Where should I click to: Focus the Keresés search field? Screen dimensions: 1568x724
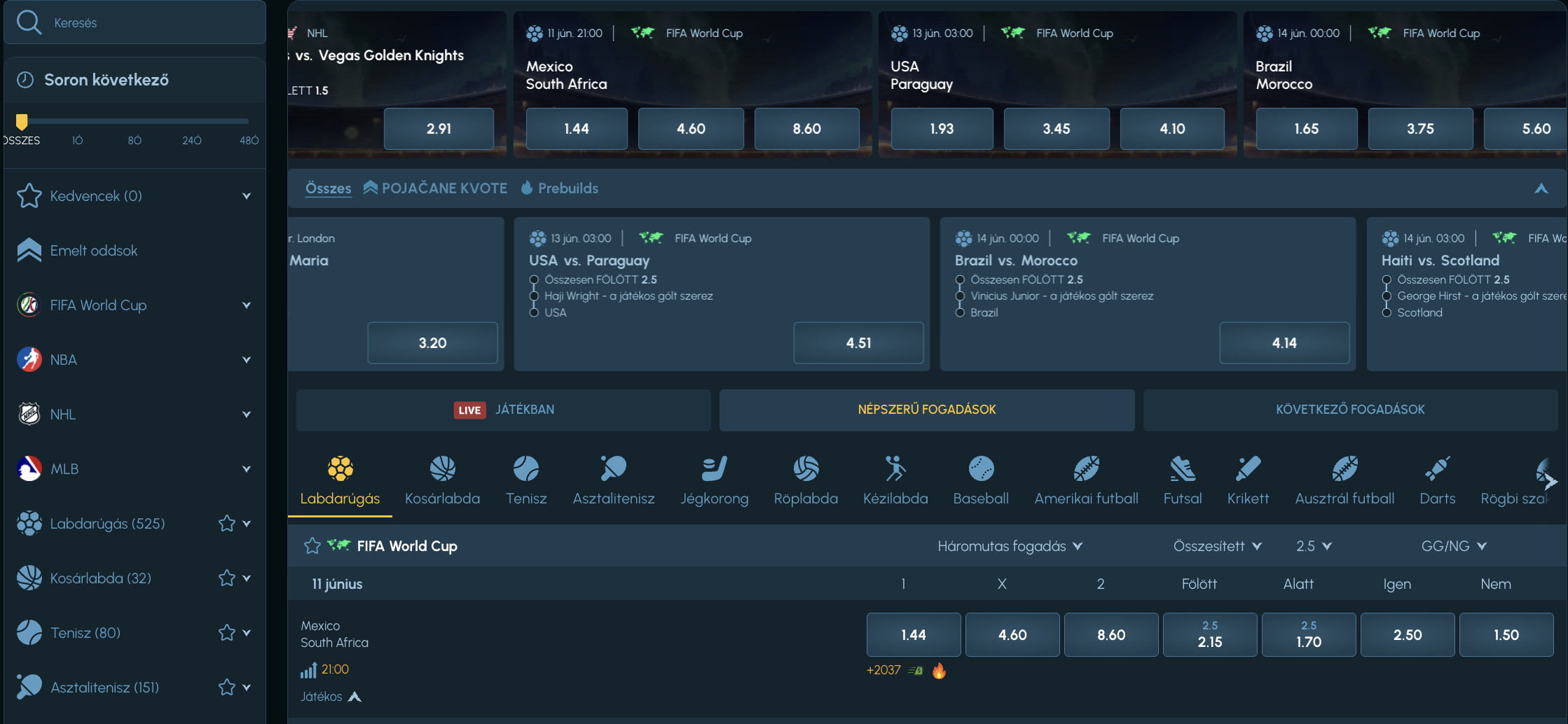click(135, 22)
